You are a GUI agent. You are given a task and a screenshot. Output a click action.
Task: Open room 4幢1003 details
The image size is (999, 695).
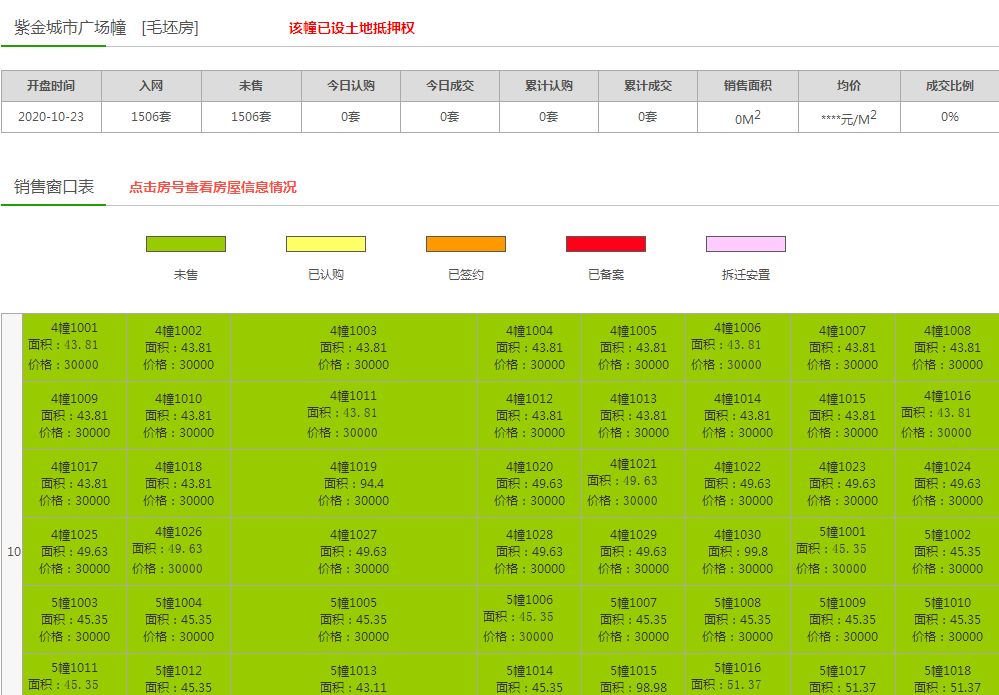click(x=354, y=331)
